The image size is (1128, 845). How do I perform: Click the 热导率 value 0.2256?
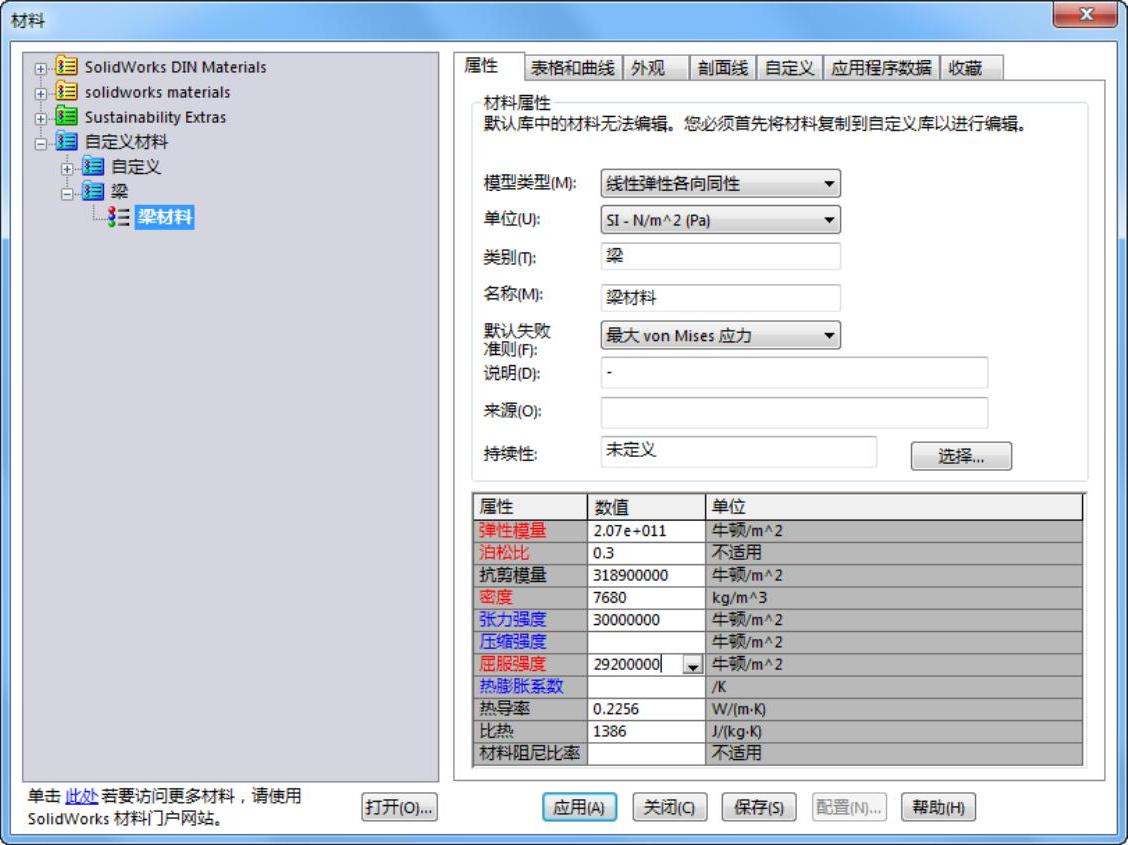coord(646,709)
